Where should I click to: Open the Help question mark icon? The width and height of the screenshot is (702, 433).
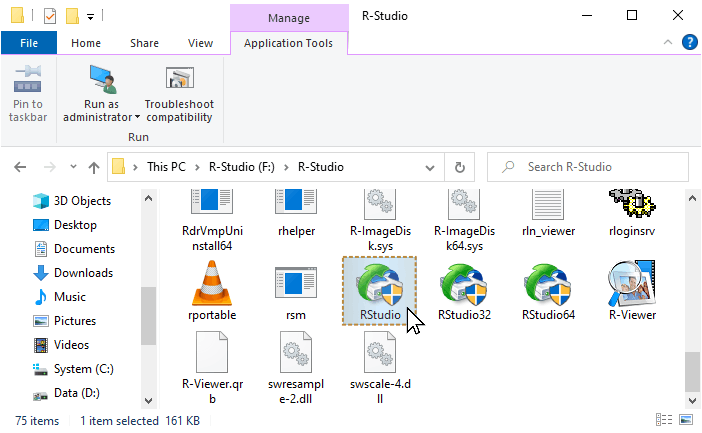click(x=689, y=43)
